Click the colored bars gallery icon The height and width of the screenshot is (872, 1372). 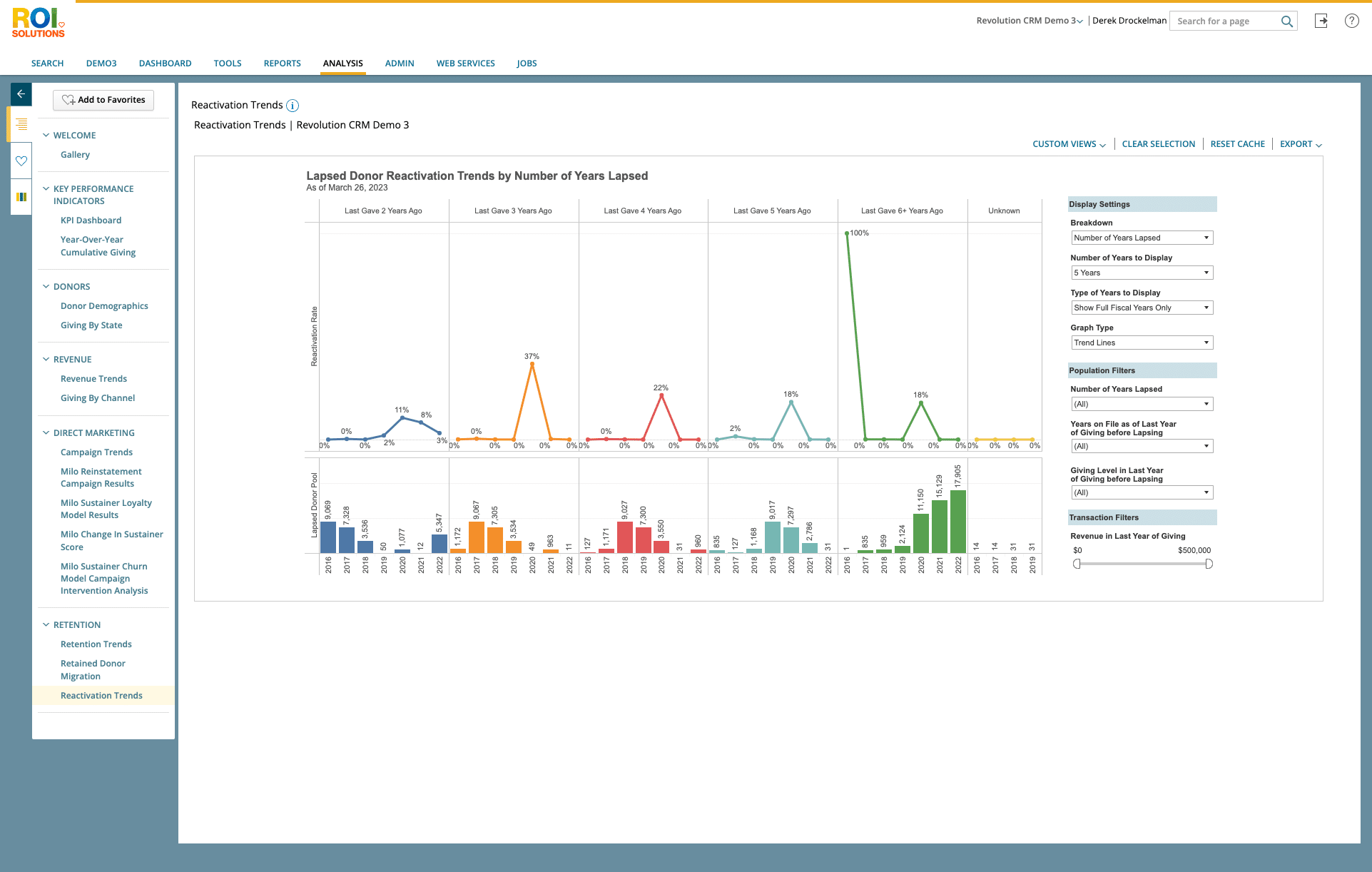click(21, 197)
